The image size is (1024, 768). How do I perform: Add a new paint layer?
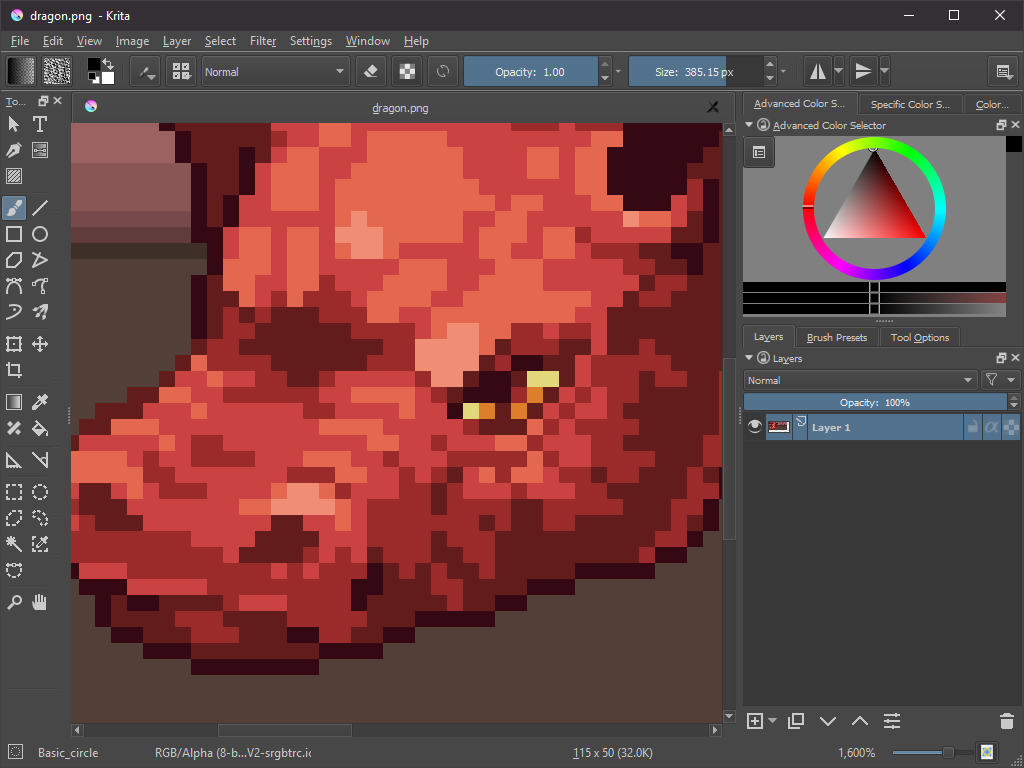coord(755,721)
